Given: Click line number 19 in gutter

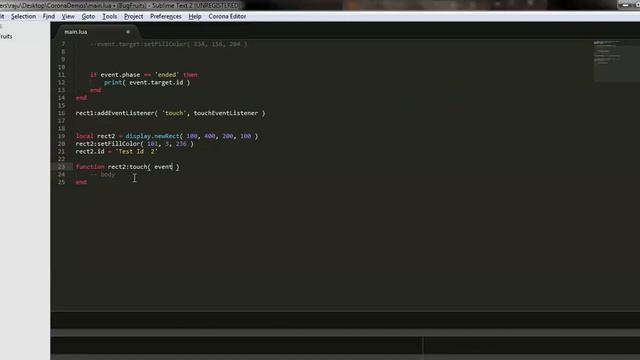Looking at the screenshot, I should [61, 136].
